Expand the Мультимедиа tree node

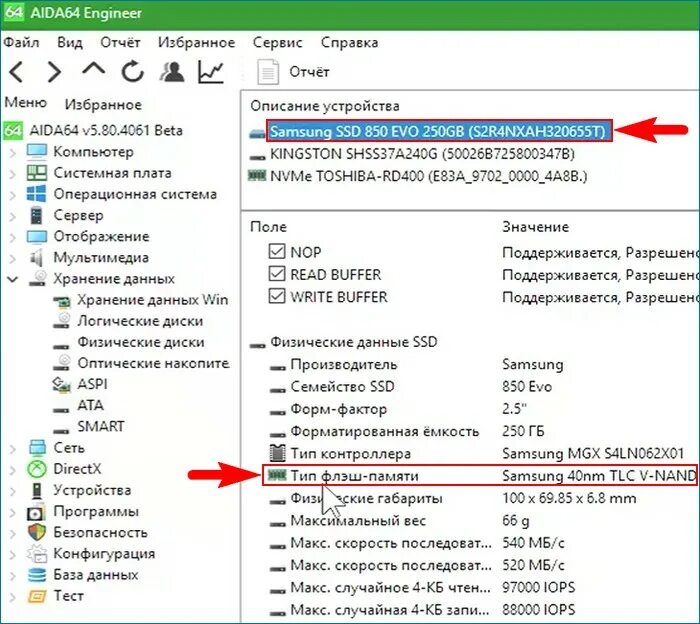point(13,258)
